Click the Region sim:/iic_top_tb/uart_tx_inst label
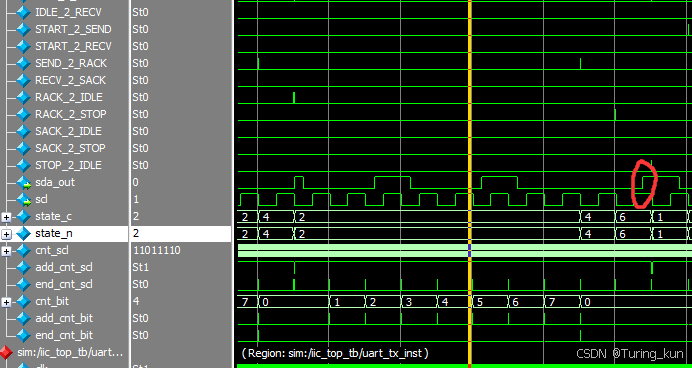 (335, 353)
